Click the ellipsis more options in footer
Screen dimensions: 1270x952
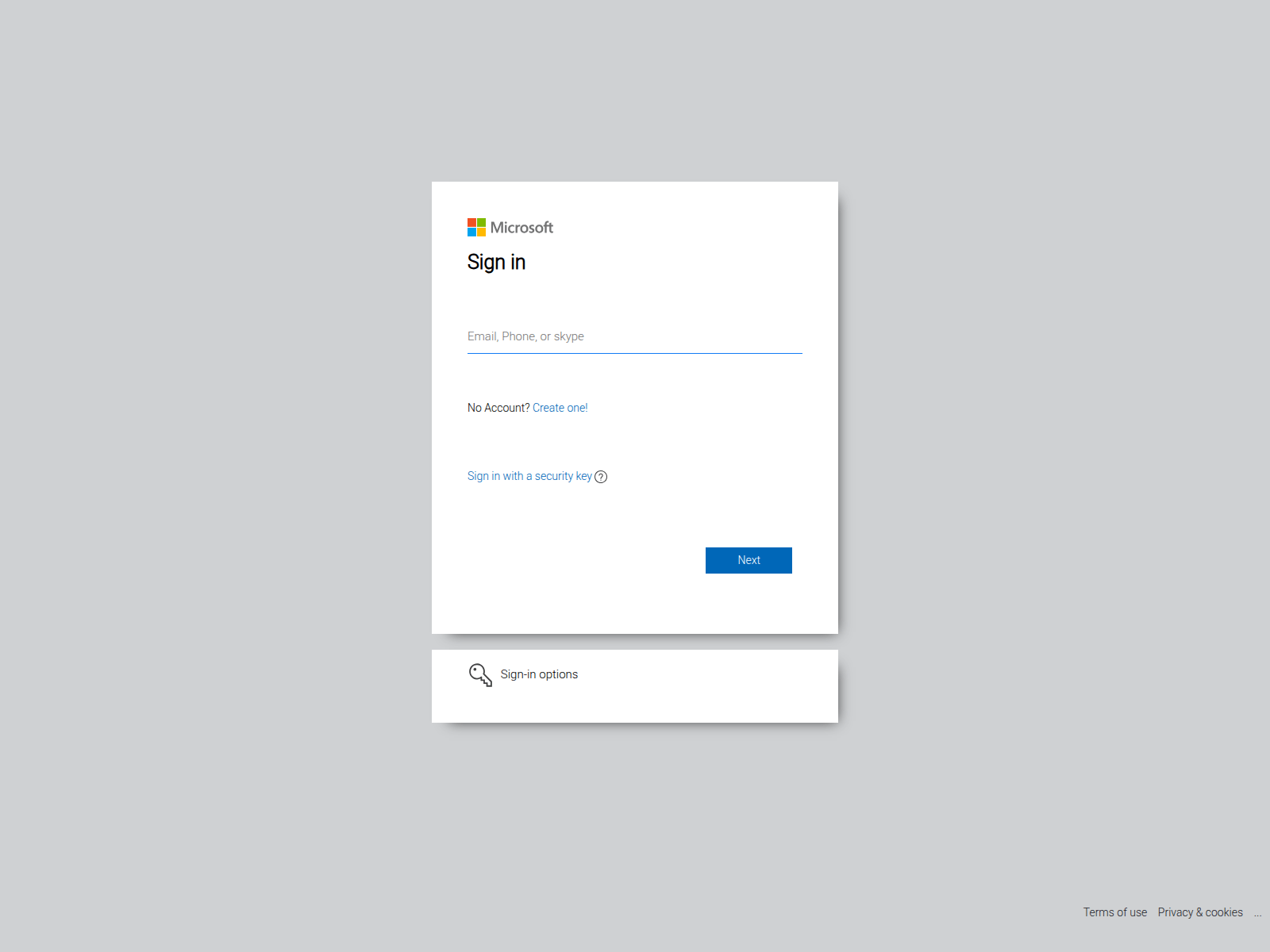click(x=1257, y=914)
